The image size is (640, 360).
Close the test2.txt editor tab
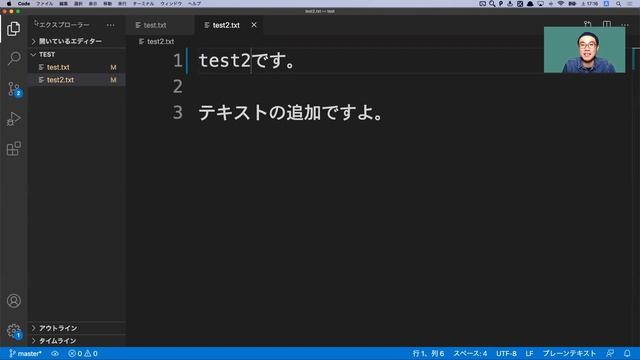pyautogui.click(x=254, y=25)
